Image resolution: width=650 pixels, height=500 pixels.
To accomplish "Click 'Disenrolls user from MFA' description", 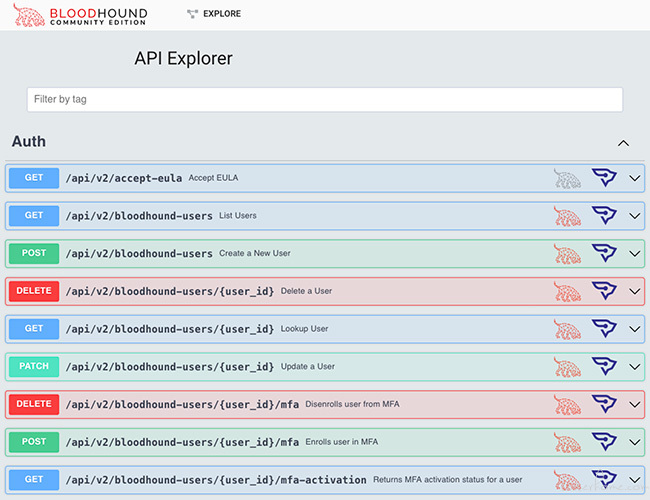I will tap(352, 404).
